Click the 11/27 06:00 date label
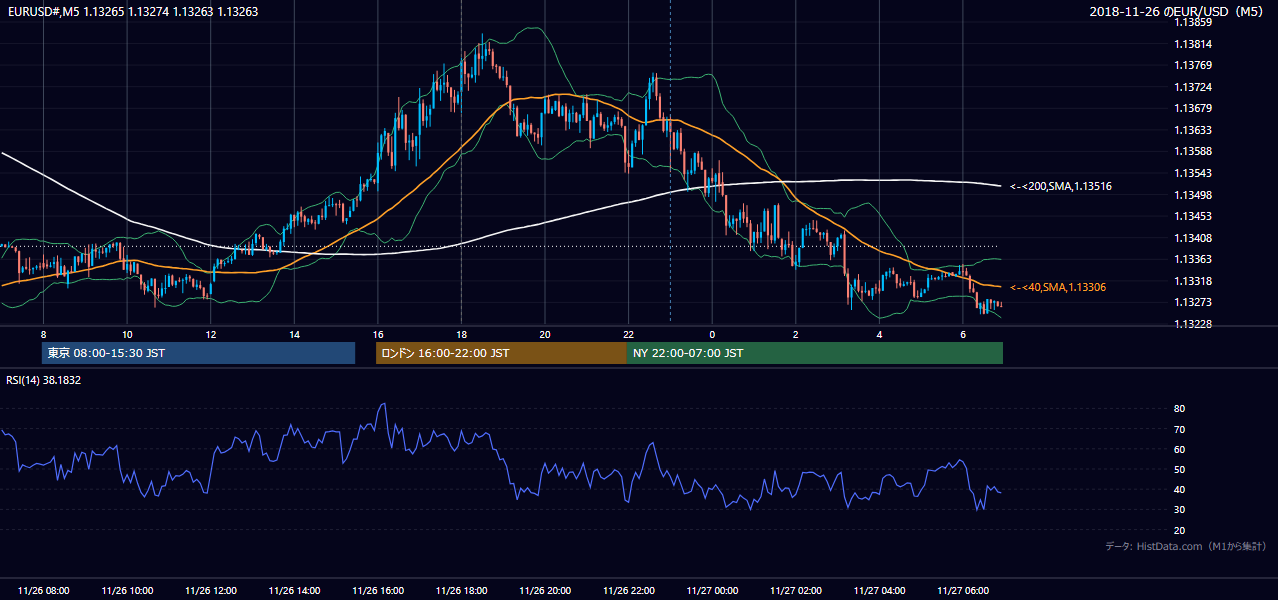The width and height of the screenshot is (1278, 600). click(963, 591)
